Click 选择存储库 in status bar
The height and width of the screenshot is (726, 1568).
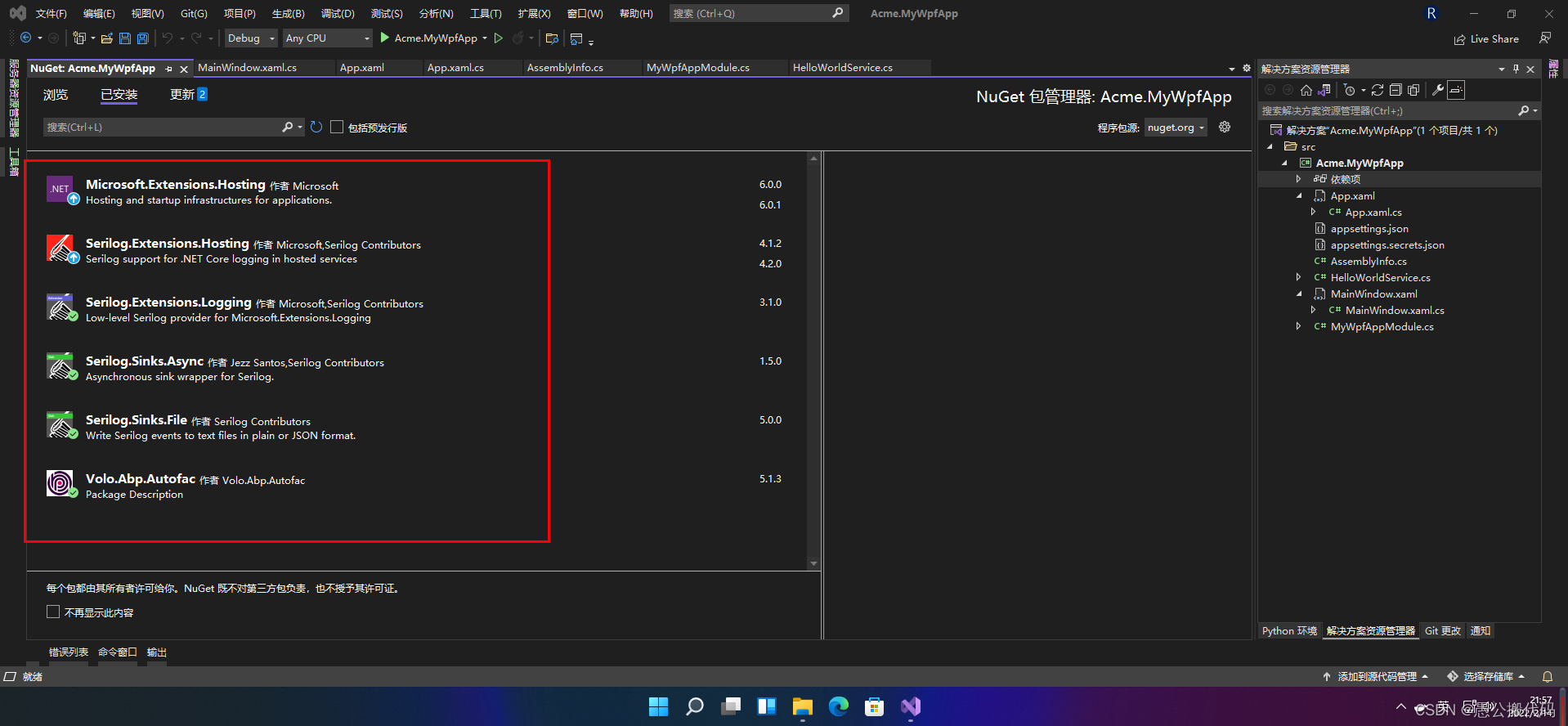1487,676
